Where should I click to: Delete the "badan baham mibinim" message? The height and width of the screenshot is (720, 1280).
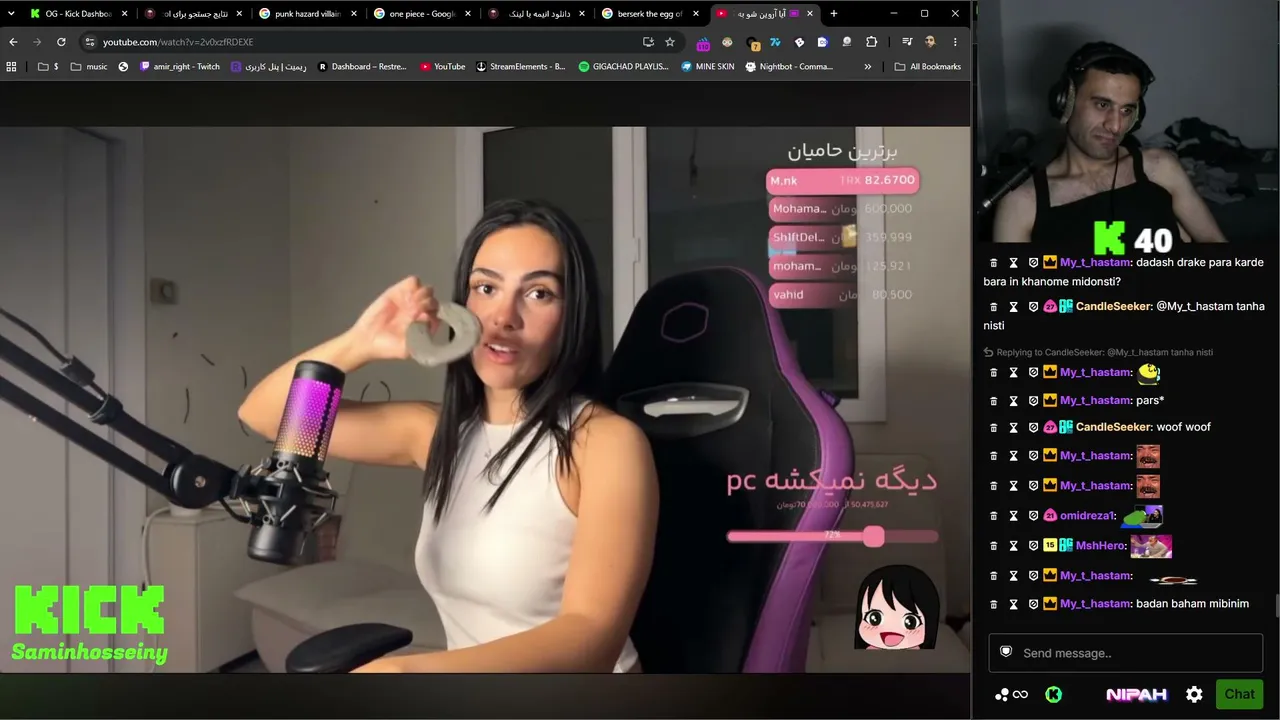(x=993, y=604)
